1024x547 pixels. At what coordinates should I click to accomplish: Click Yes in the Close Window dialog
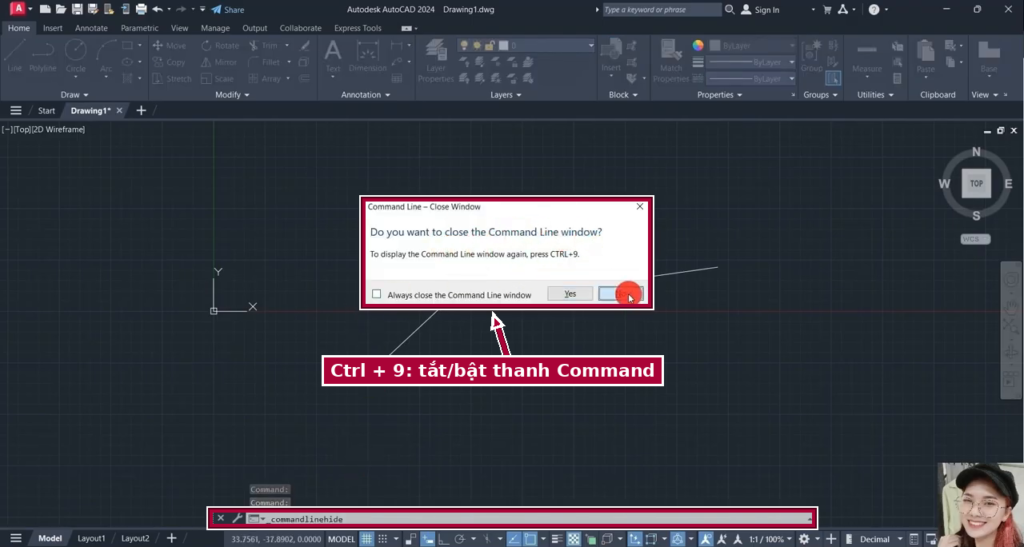570,294
